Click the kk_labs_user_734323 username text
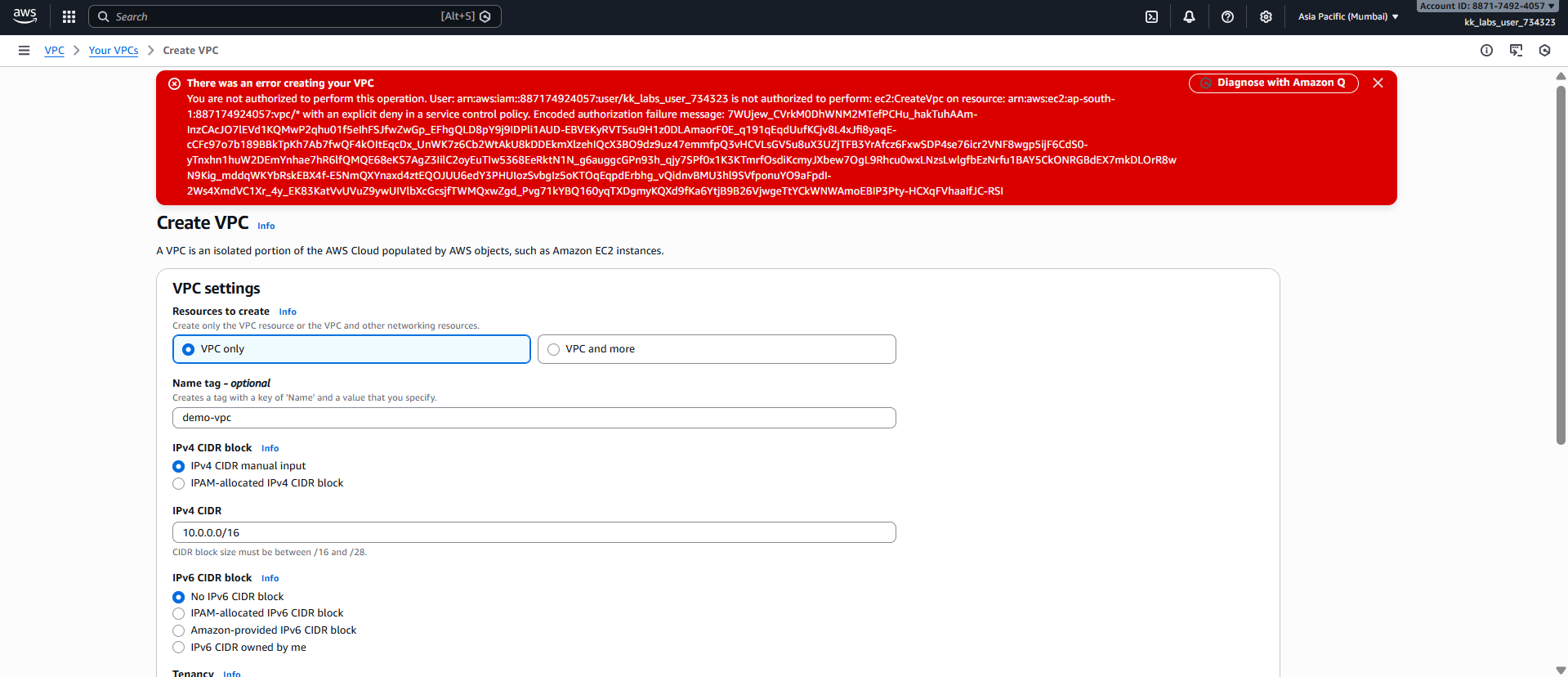The height and width of the screenshot is (677, 1568). 1509,23
